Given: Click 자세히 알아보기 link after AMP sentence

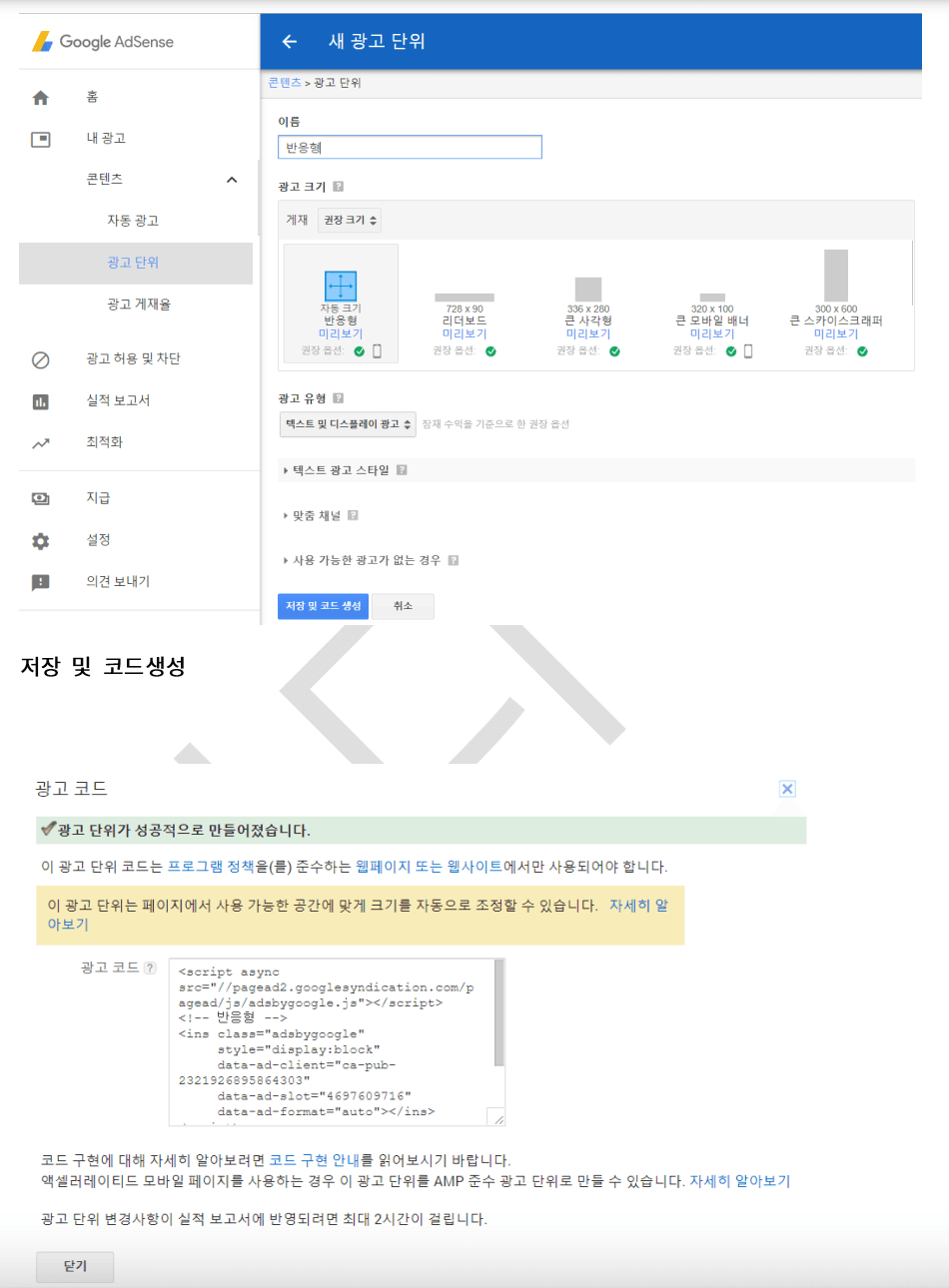Looking at the screenshot, I should 740,1181.
